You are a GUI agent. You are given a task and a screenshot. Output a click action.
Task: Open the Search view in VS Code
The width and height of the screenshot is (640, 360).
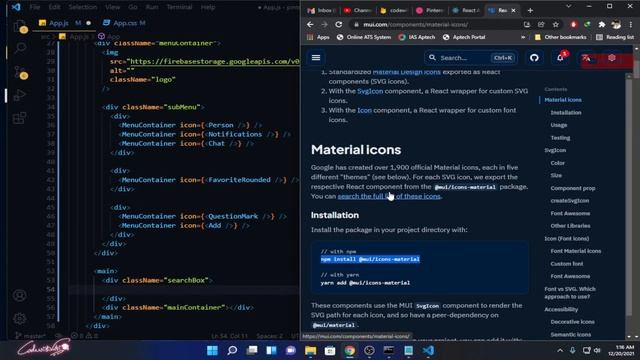(20, 49)
